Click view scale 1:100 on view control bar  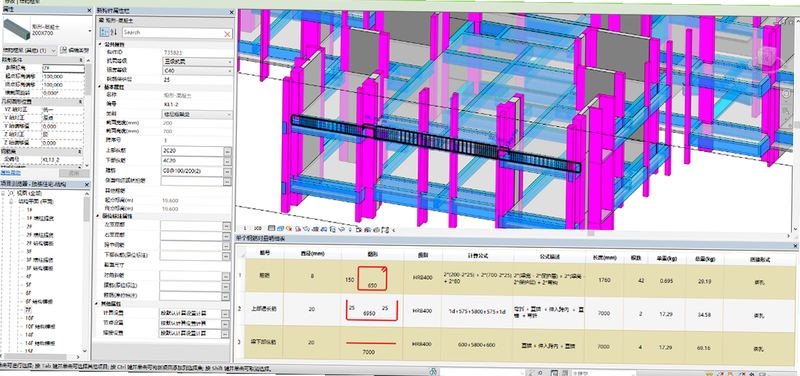coord(253,228)
